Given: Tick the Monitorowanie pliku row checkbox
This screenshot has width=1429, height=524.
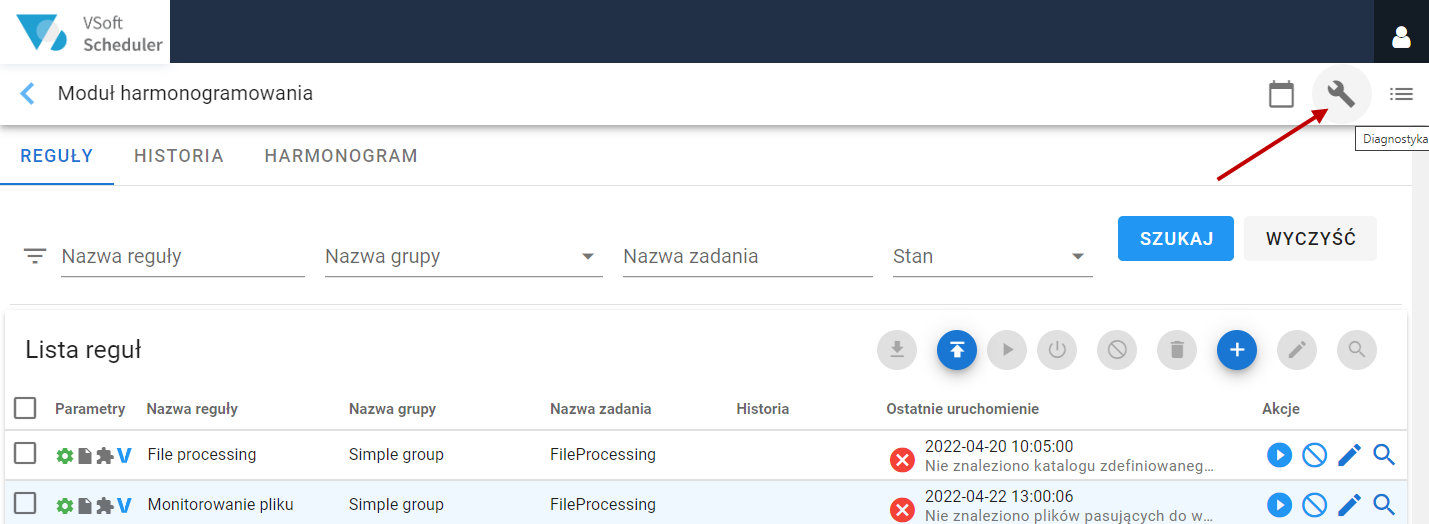Looking at the screenshot, I should pos(25,503).
